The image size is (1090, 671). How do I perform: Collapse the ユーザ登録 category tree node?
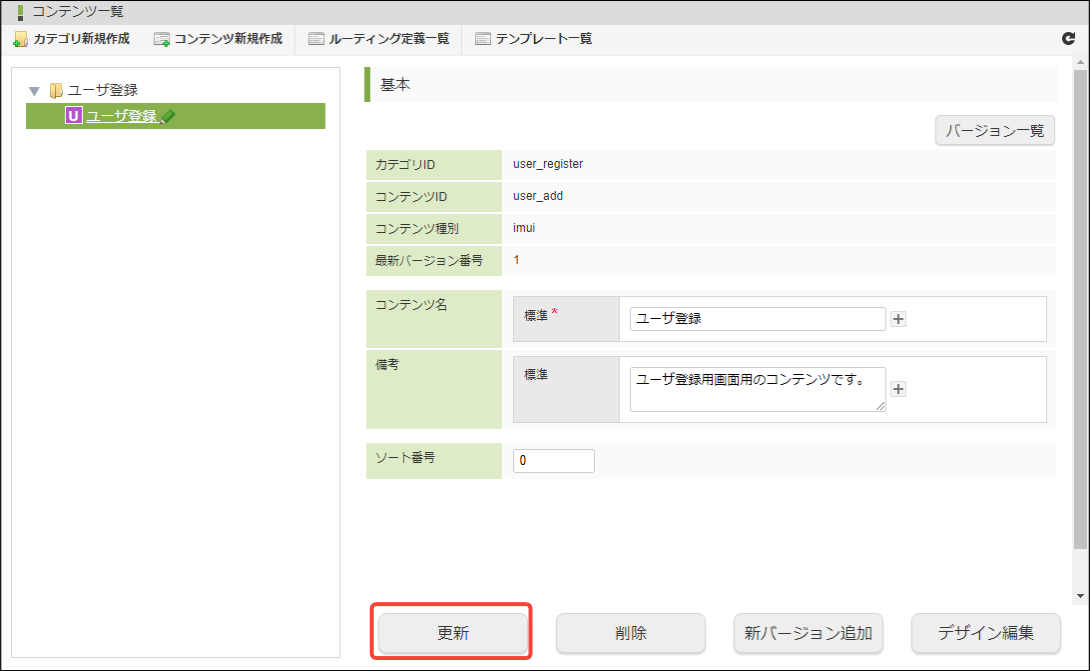click(x=34, y=91)
